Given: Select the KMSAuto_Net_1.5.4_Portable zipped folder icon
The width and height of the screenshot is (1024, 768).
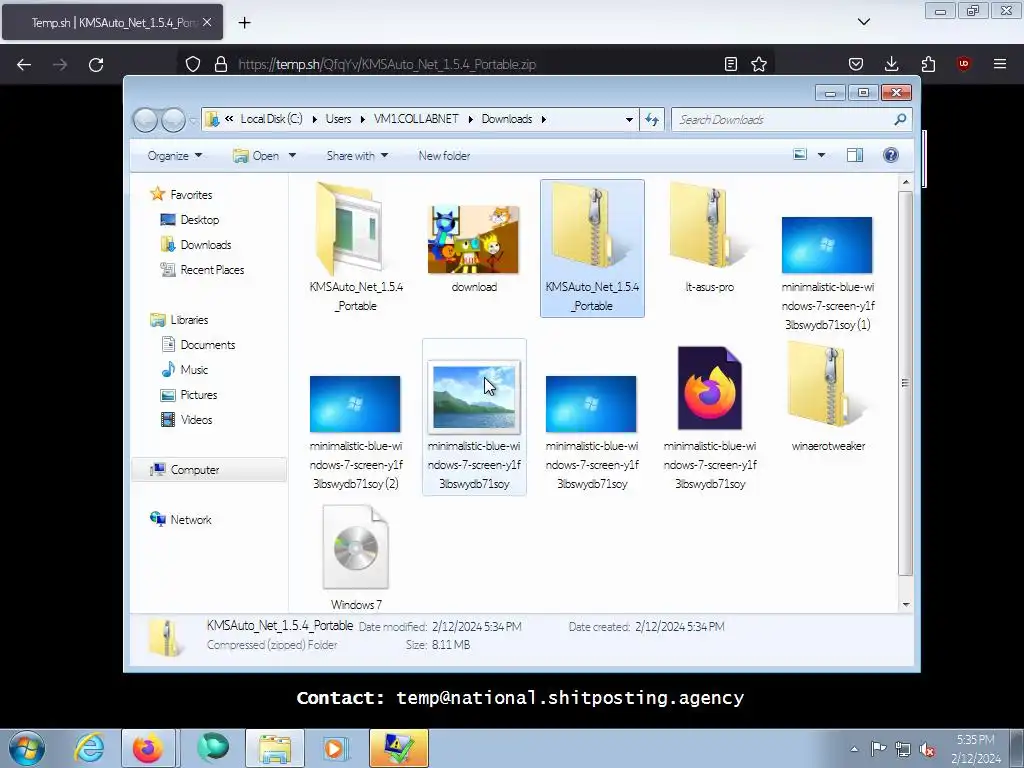Looking at the screenshot, I should (x=592, y=226).
